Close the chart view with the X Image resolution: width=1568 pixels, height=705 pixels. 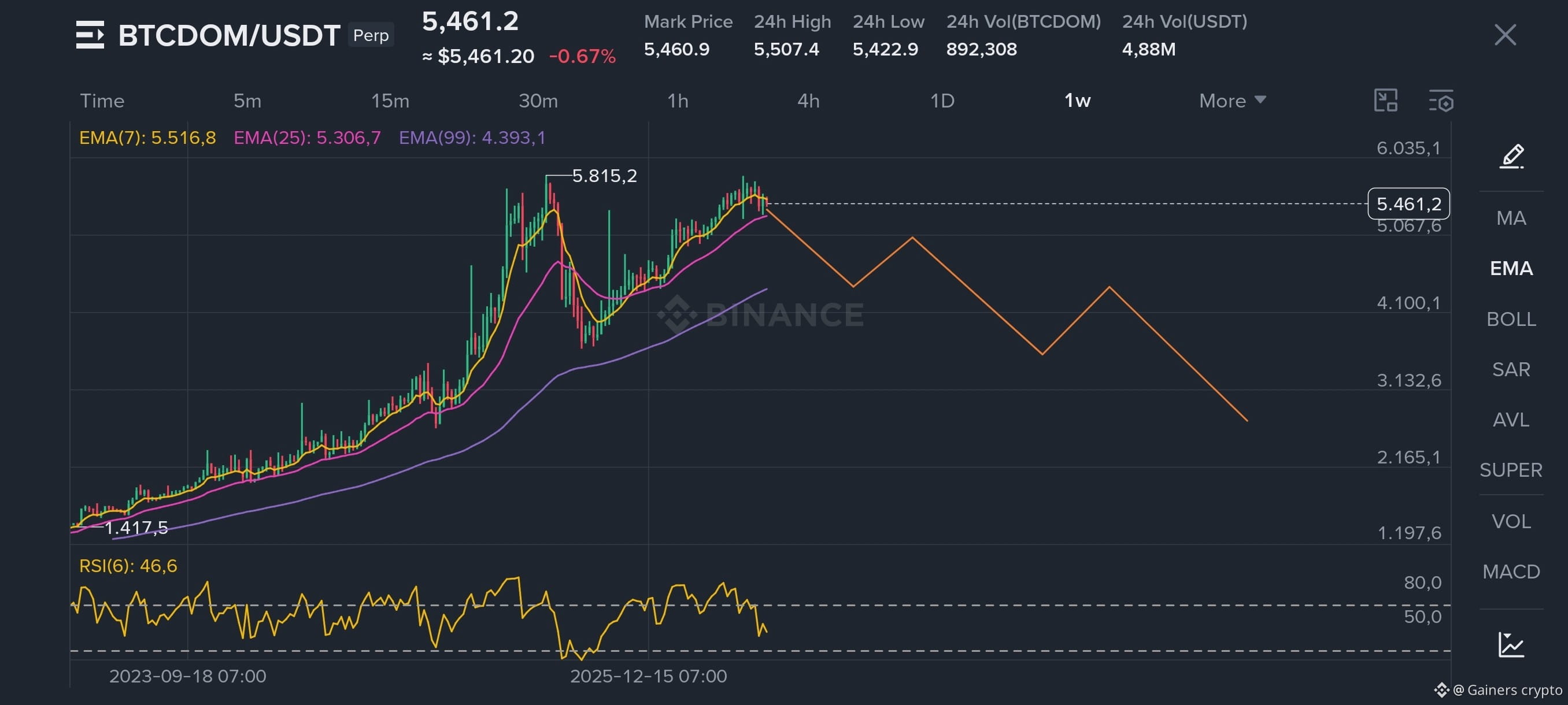[x=1505, y=35]
